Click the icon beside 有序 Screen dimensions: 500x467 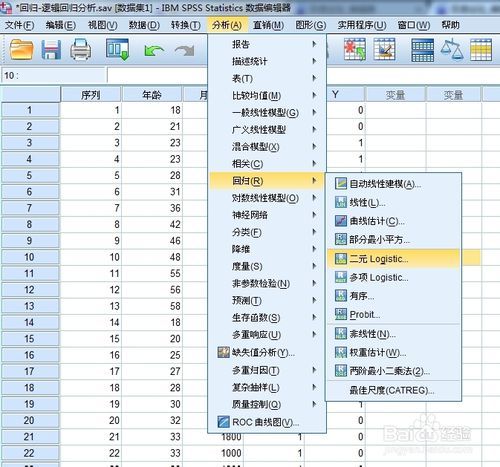341,295
